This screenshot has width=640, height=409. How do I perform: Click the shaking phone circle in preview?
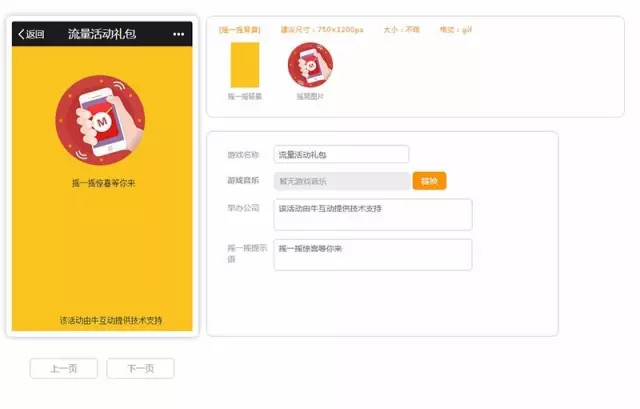coord(100,121)
